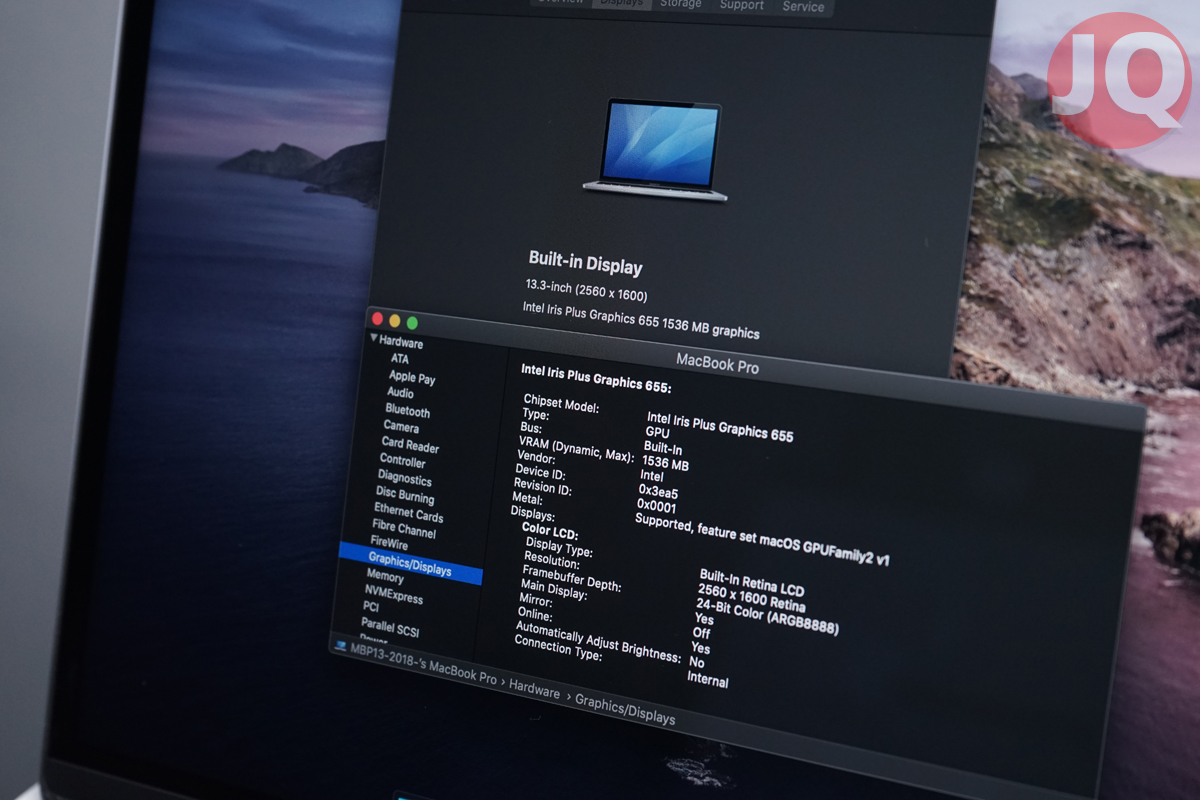The width and height of the screenshot is (1200, 800).
Task: Click the "Main Display:" label
Action: [x=553, y=589]
